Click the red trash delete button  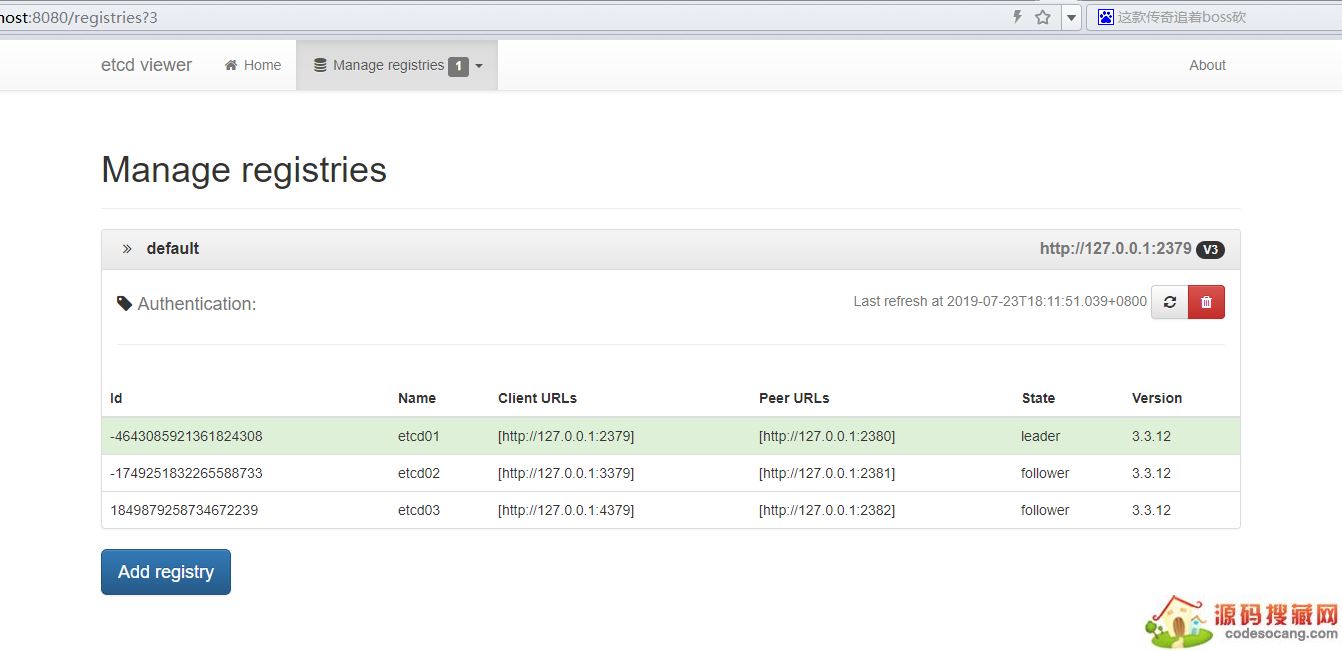(1206, 302)
